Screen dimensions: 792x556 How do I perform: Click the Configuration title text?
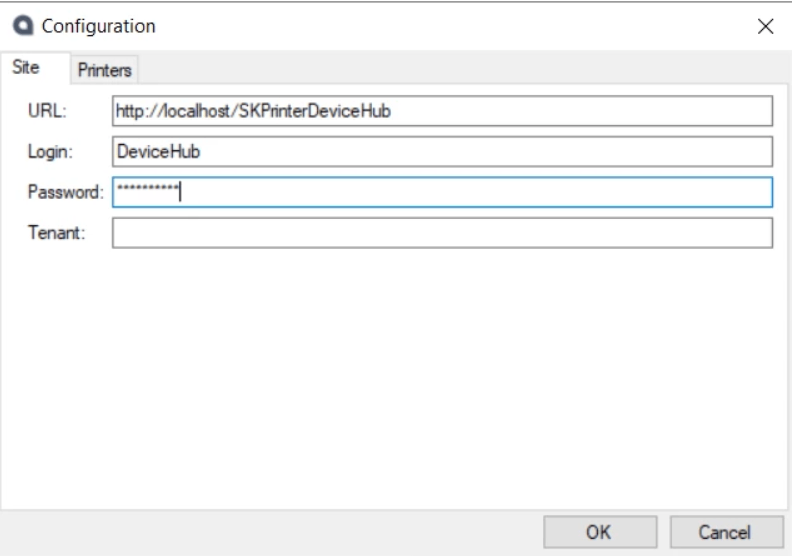tap(98, 26)
